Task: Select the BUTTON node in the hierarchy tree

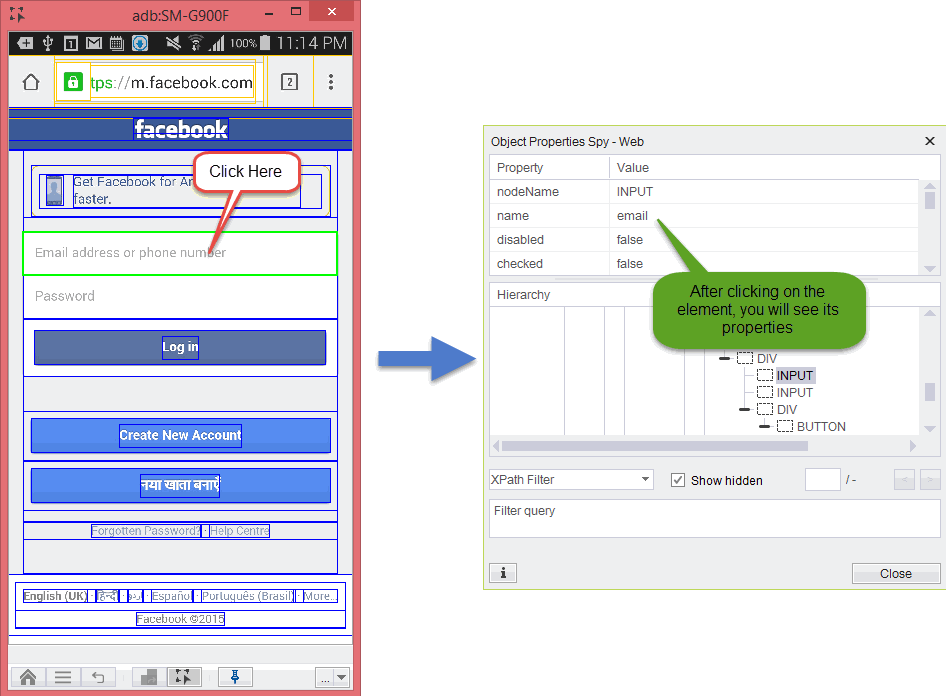Action: (820, 427)
